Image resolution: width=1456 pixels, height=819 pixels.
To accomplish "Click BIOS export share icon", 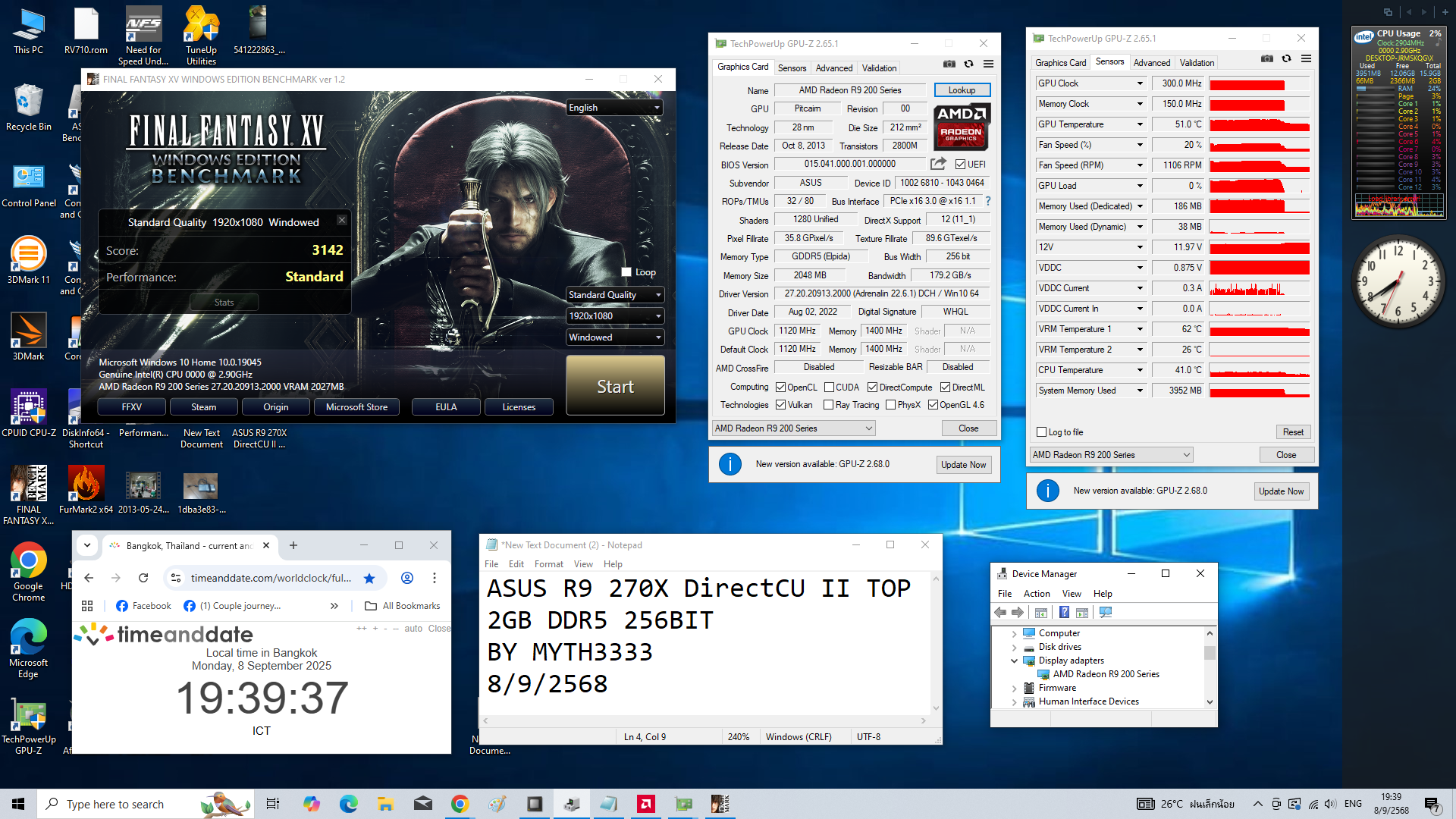I will 938,164.
